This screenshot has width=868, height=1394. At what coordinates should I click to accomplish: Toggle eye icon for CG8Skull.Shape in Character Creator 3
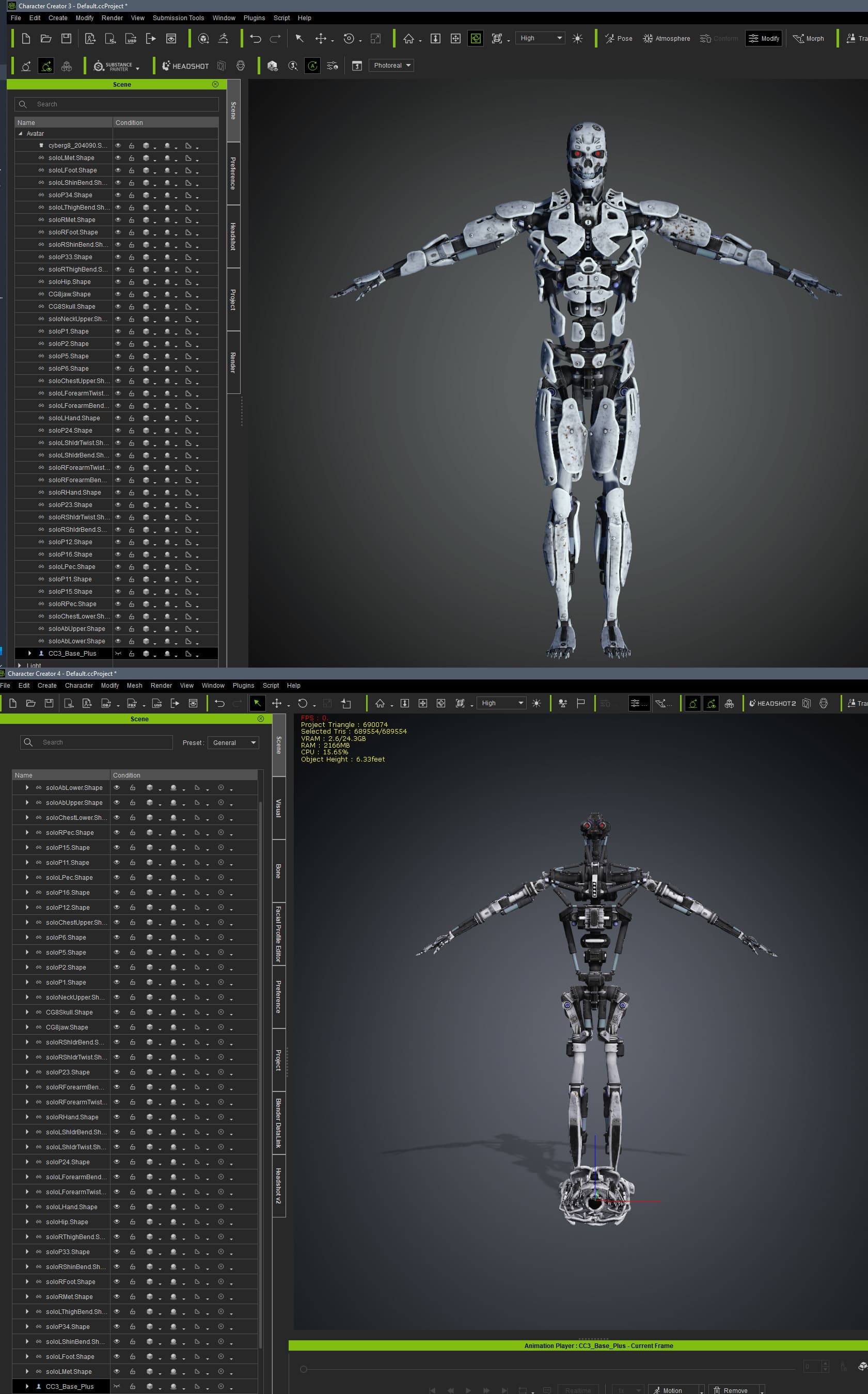coord(118,307)
